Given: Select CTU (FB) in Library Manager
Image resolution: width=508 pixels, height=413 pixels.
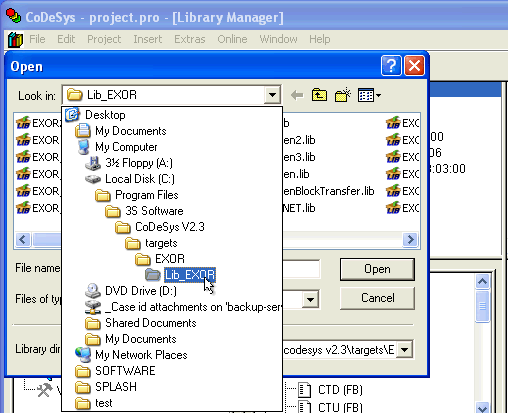Looking at the screenshot, I should point(340,407).
